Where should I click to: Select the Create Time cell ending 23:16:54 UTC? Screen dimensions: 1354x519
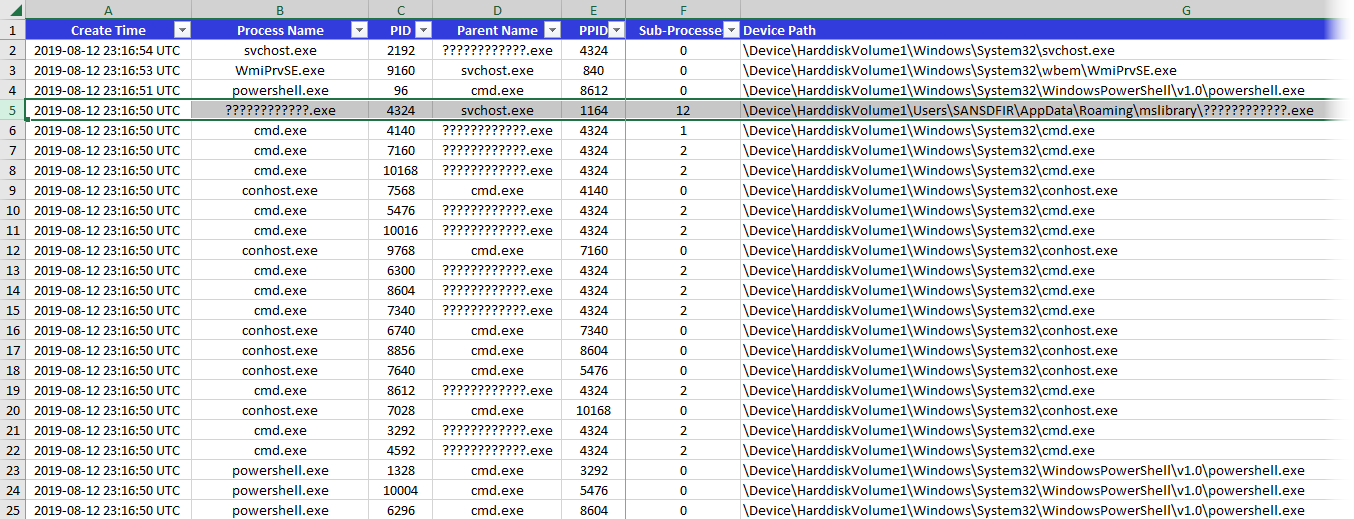click(x=108, y=50)
